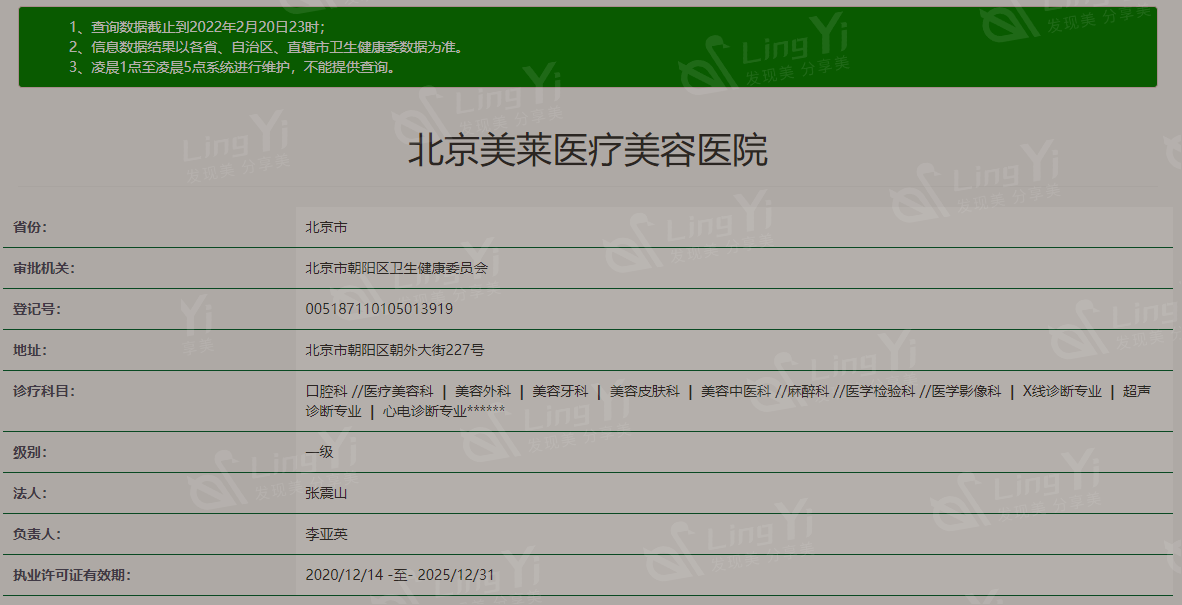Select license validity dates 2020/12/14 -至- 2025/12/31

[400, 575]
